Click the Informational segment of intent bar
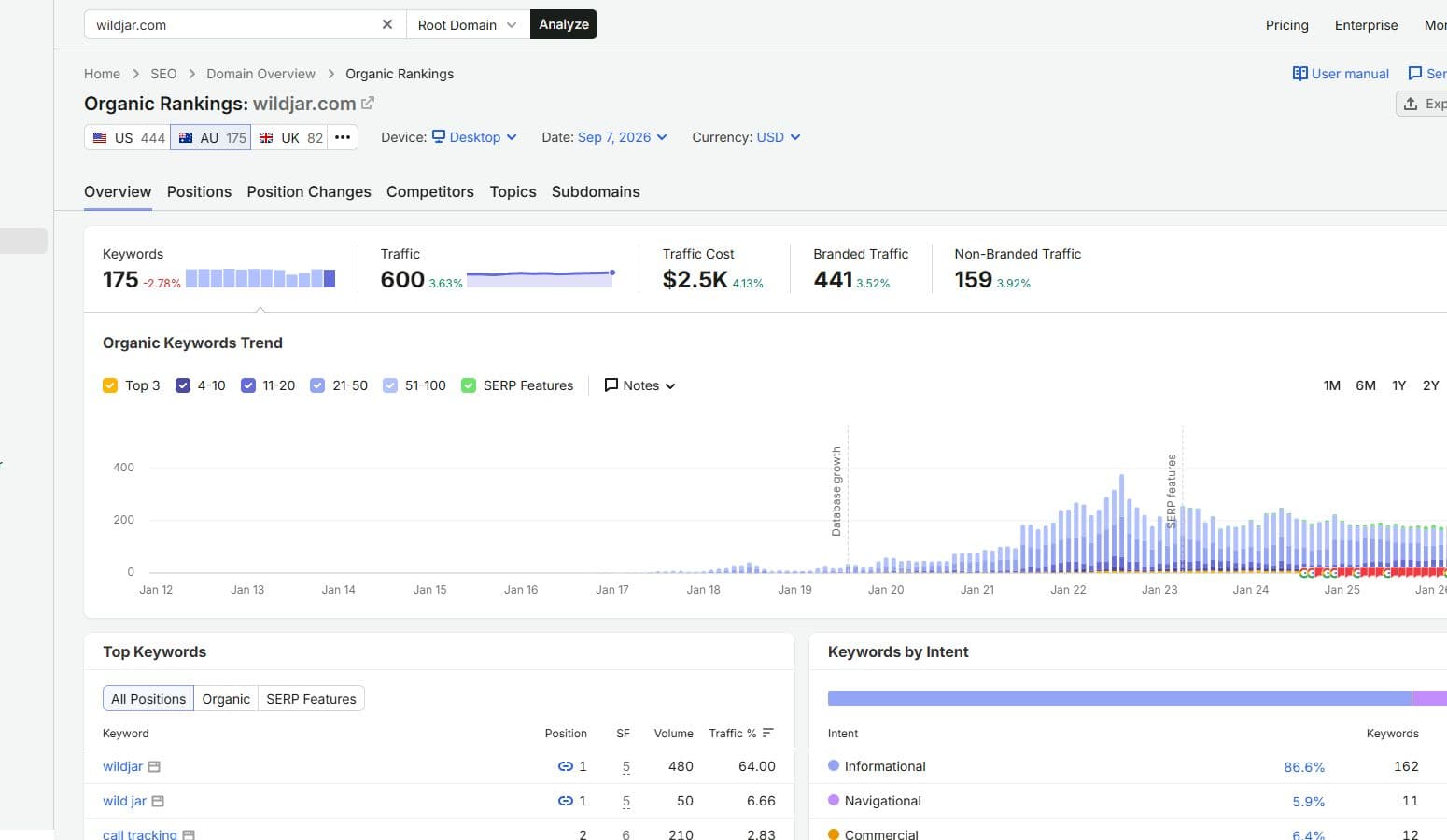Viewport: 1447px width, 840px height. tap(1119, 698)
